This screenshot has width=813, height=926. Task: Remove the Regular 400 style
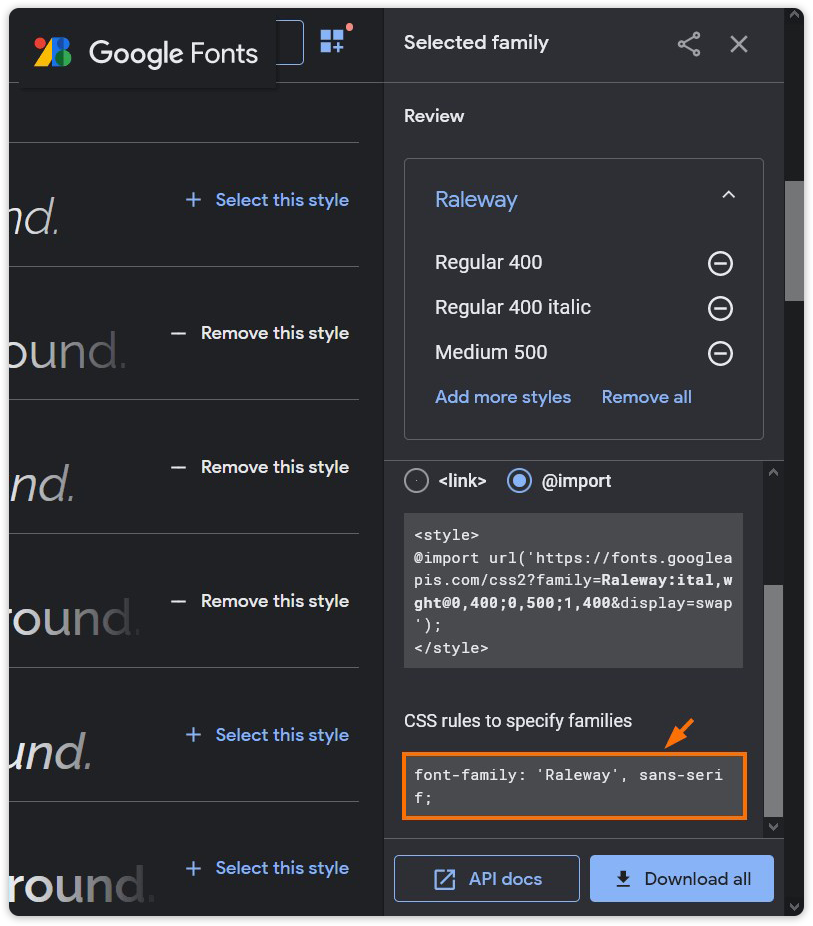click(721, 263)
